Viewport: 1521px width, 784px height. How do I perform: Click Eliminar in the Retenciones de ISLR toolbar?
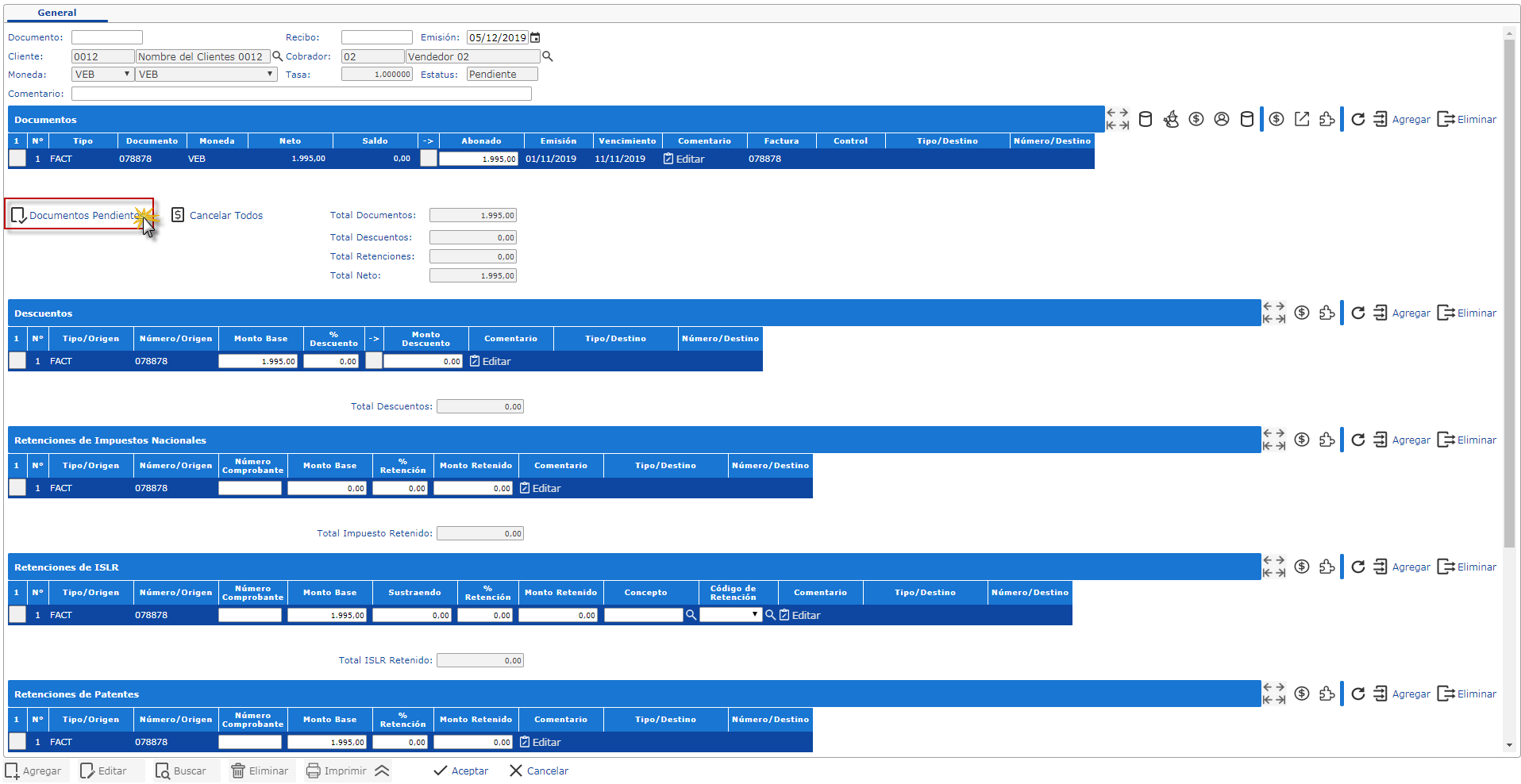(1467, 567)
